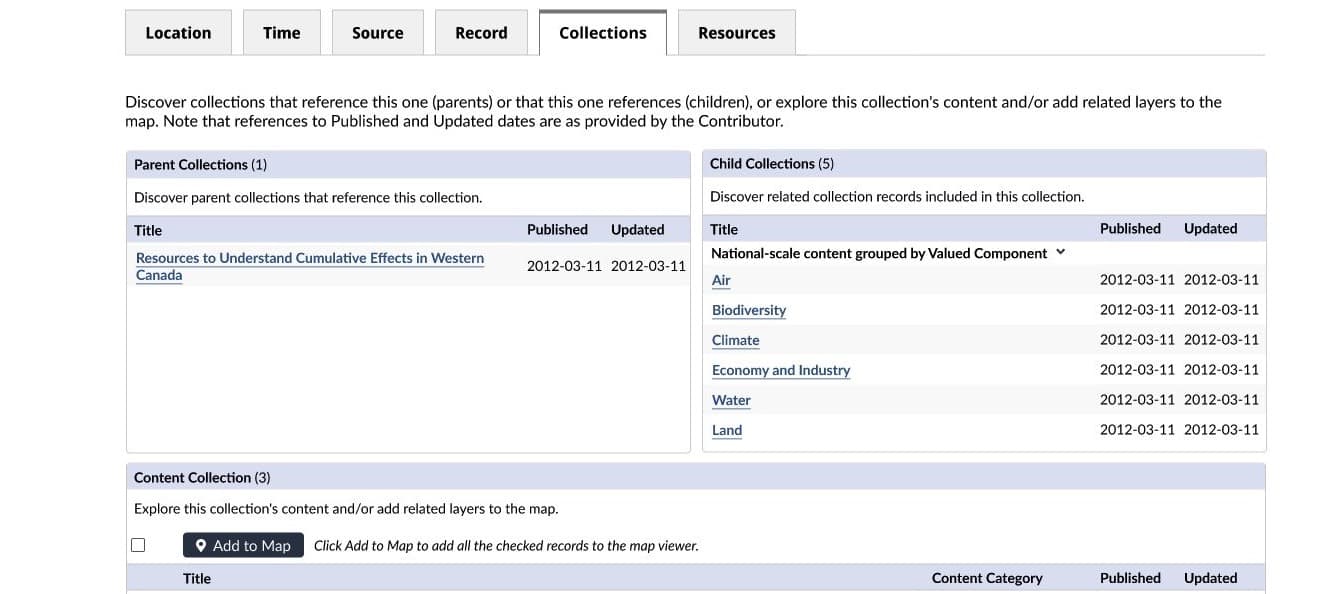Click Content Category column header

pyautogui.click(x=987, y=578)
